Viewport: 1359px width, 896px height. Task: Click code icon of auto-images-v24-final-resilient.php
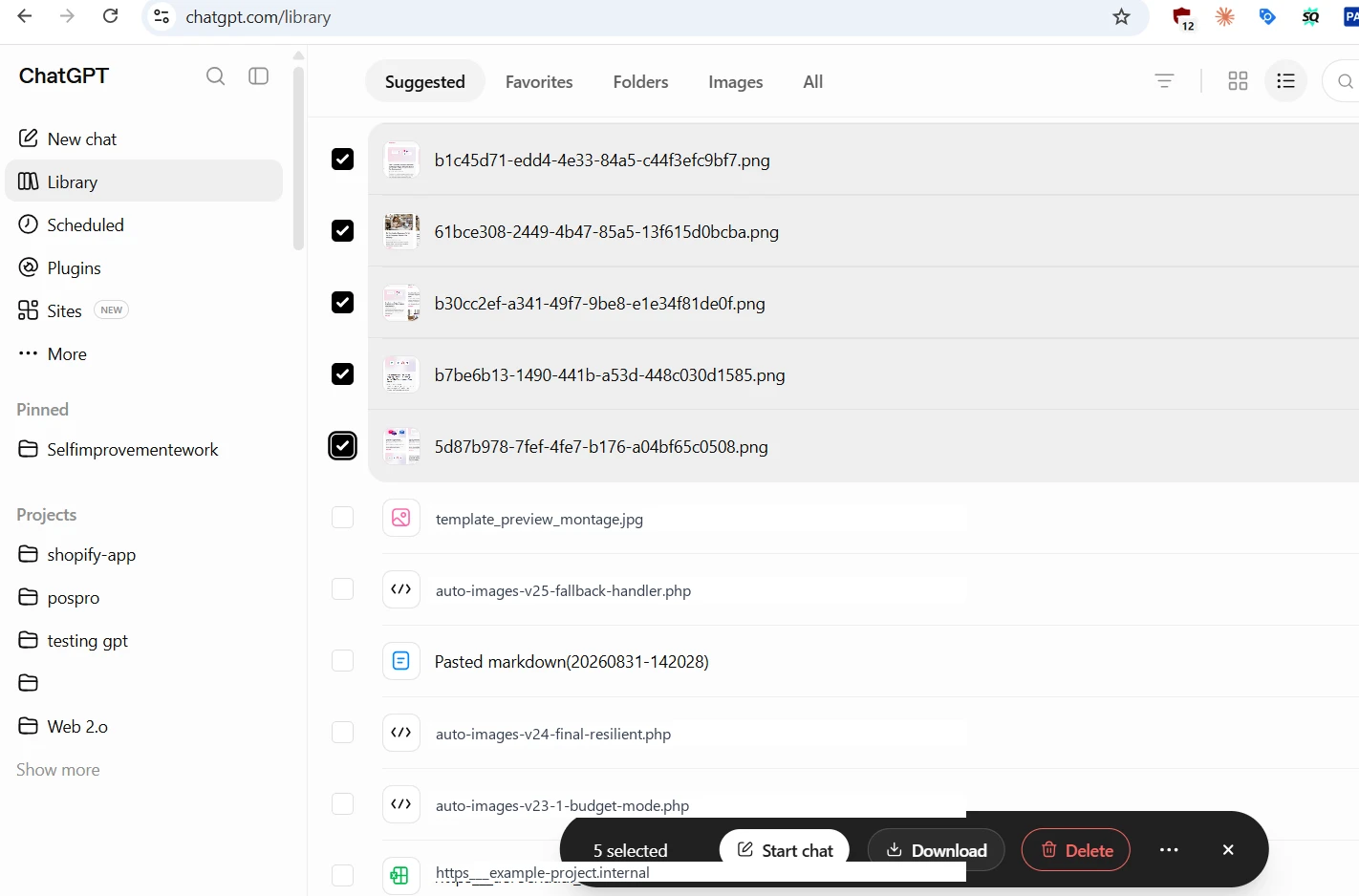401,733
